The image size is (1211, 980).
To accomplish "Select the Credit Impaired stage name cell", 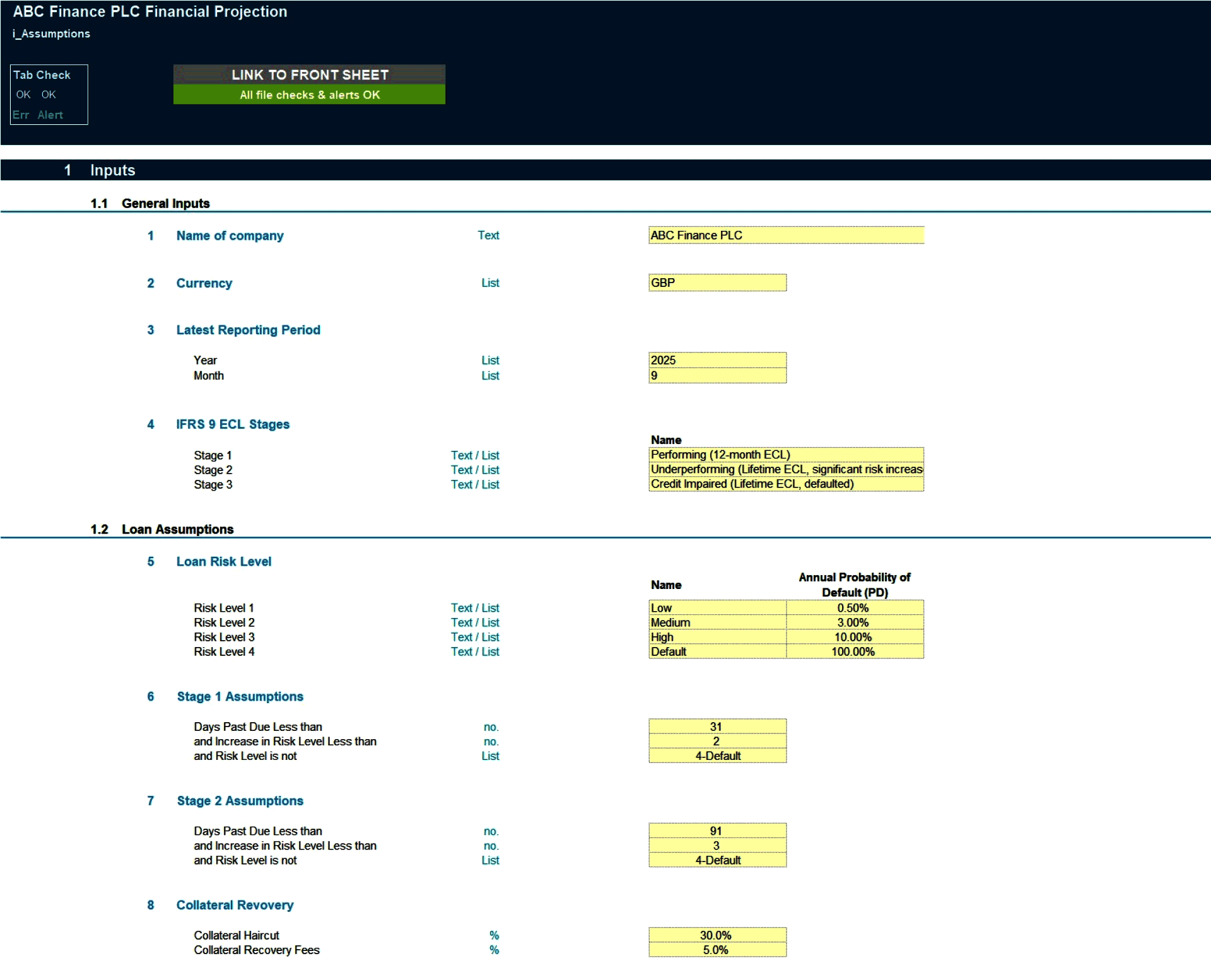I will point(785,484).
